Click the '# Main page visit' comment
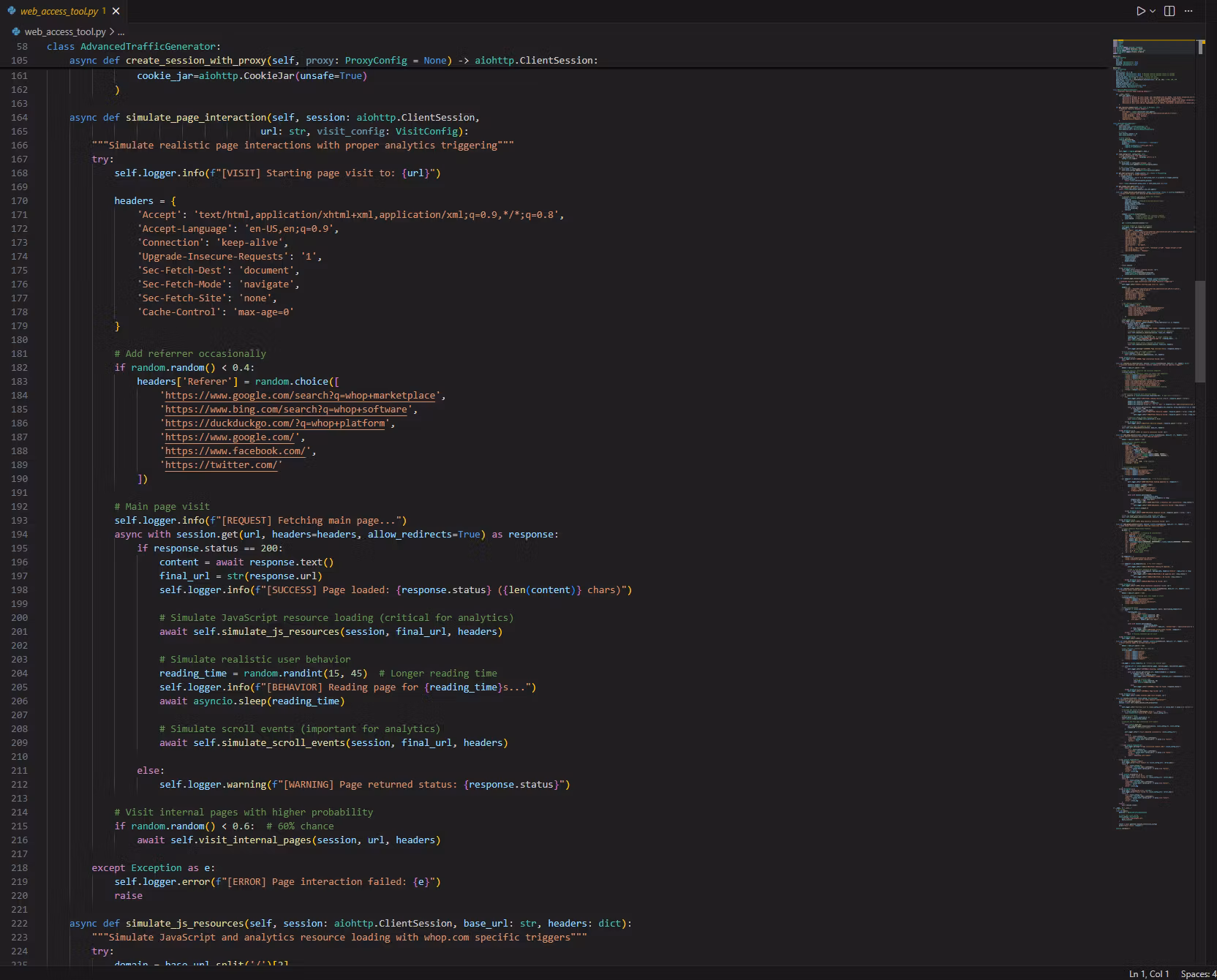1217x980 pixels. click(162, 506)
